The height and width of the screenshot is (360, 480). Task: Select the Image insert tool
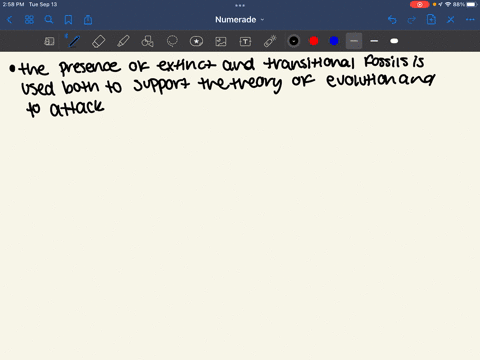pyautogui.click(x=221, y=41)
